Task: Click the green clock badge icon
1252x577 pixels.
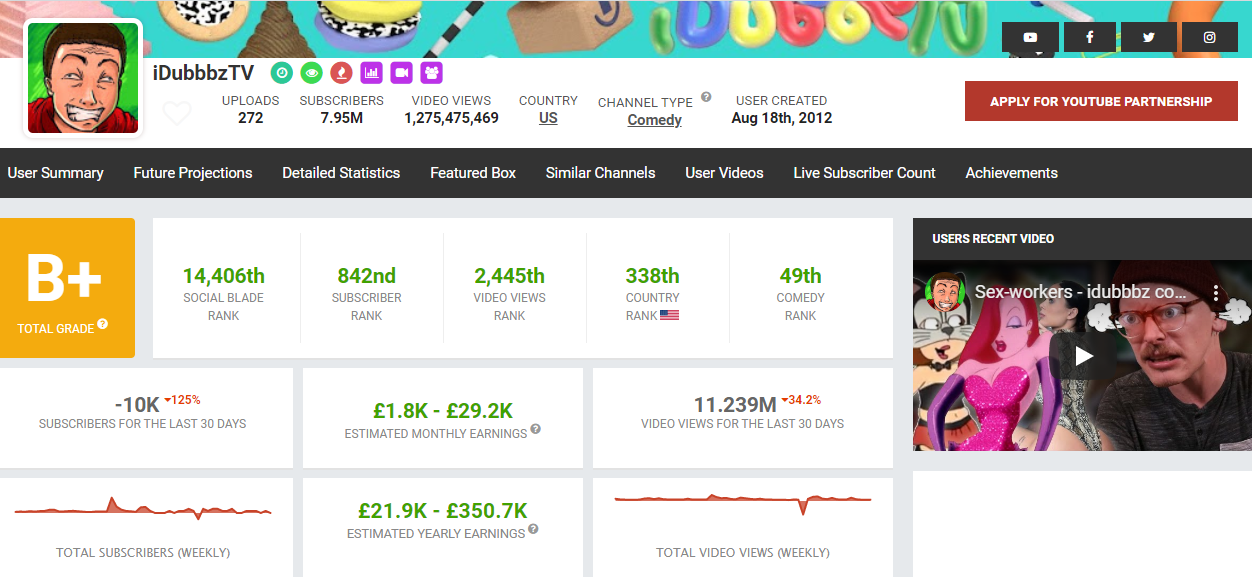Action: click(282, 72)
